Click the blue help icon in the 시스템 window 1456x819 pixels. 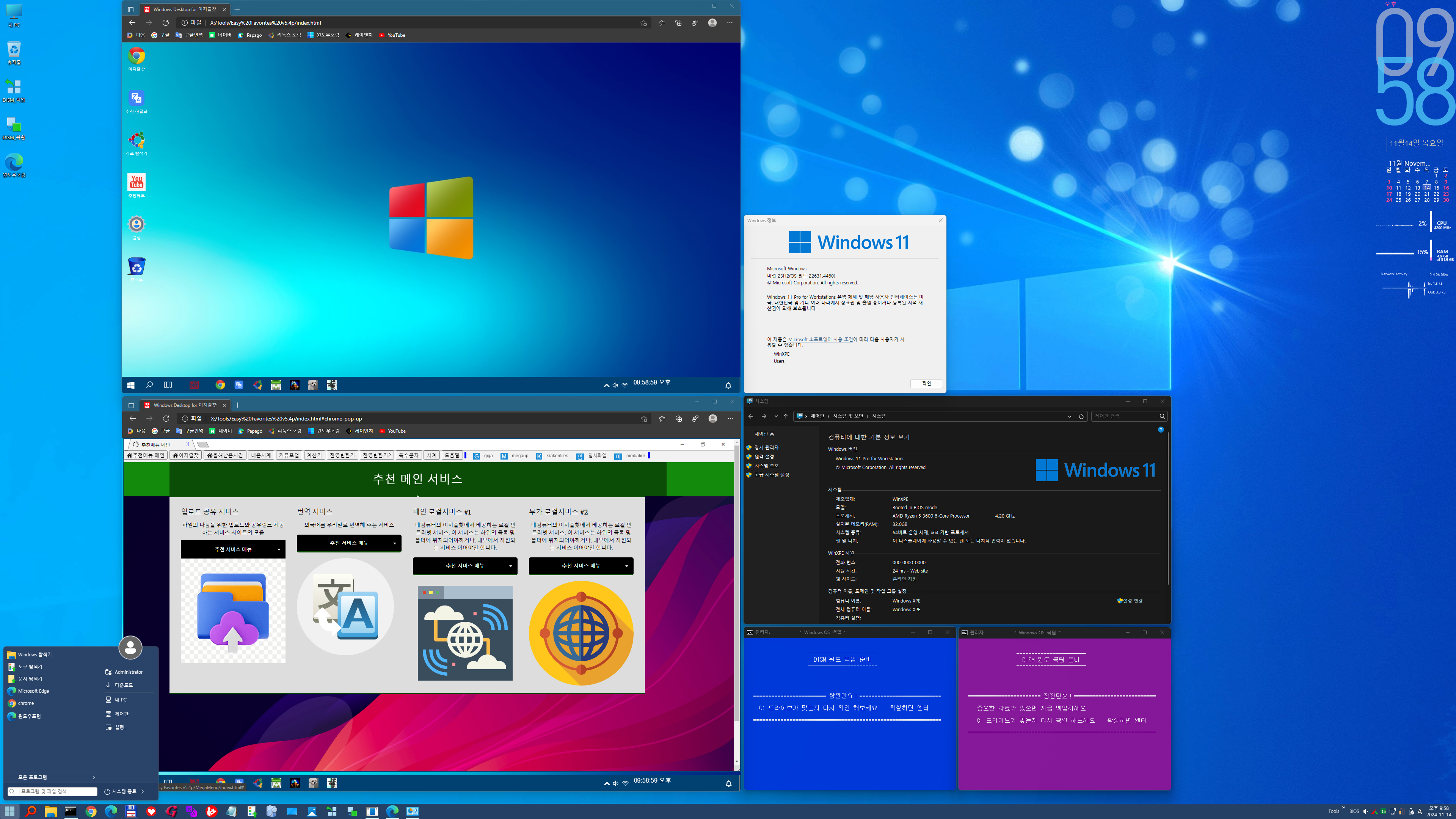[1161, 430]
